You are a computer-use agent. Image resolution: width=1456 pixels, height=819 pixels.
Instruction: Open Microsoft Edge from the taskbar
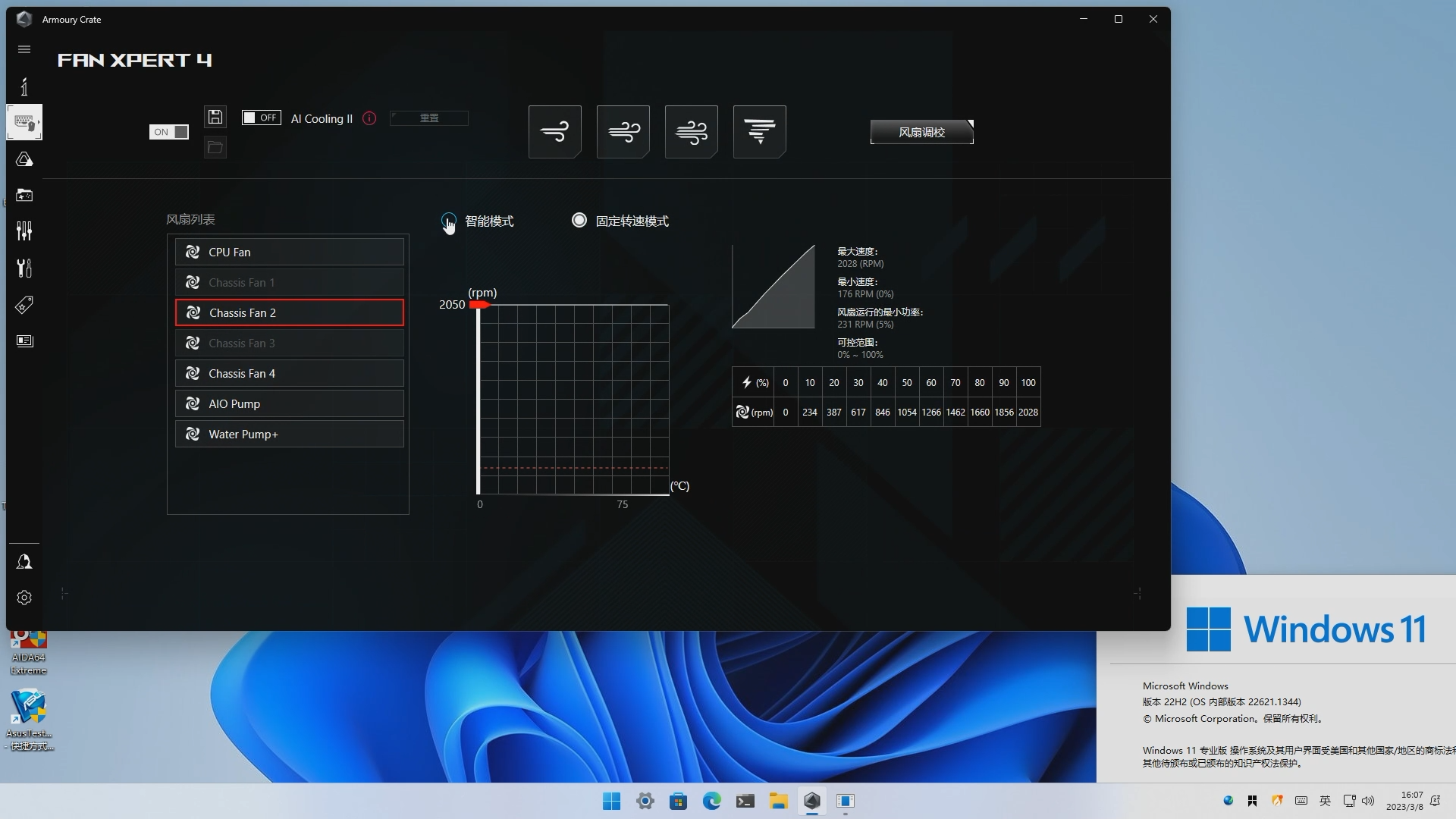coord(711,801)
